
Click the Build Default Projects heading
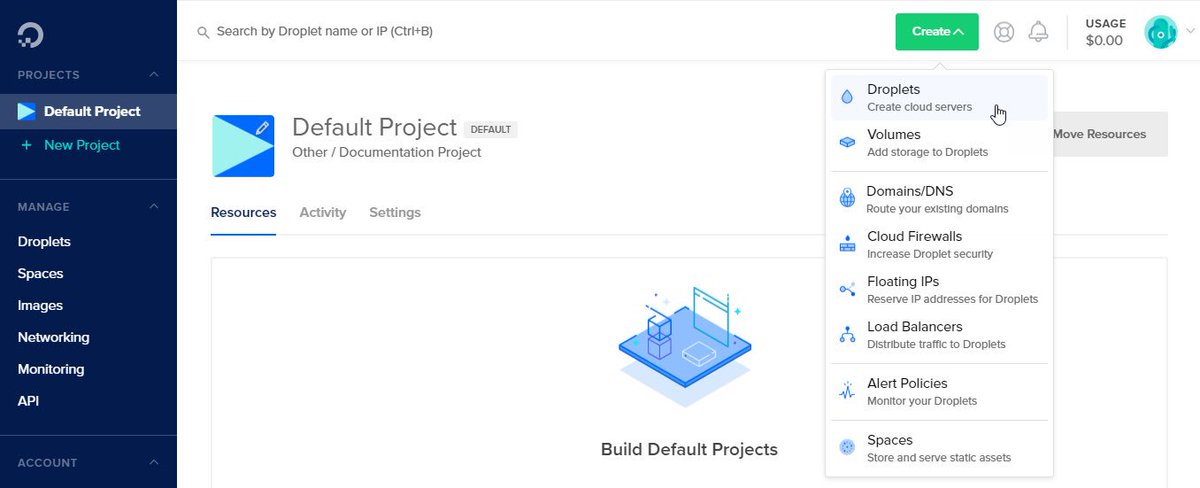[689, 449]
